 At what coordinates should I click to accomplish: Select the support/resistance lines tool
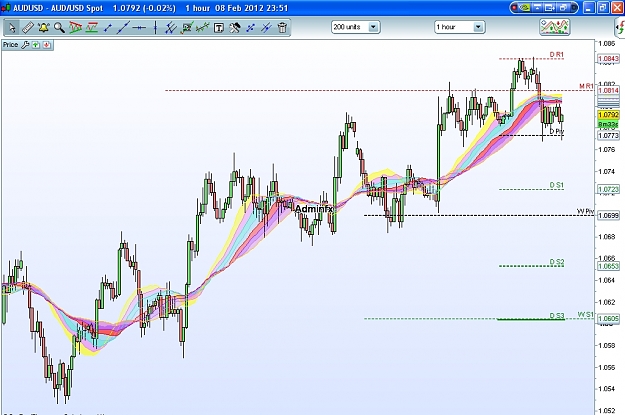coord(92,28)
